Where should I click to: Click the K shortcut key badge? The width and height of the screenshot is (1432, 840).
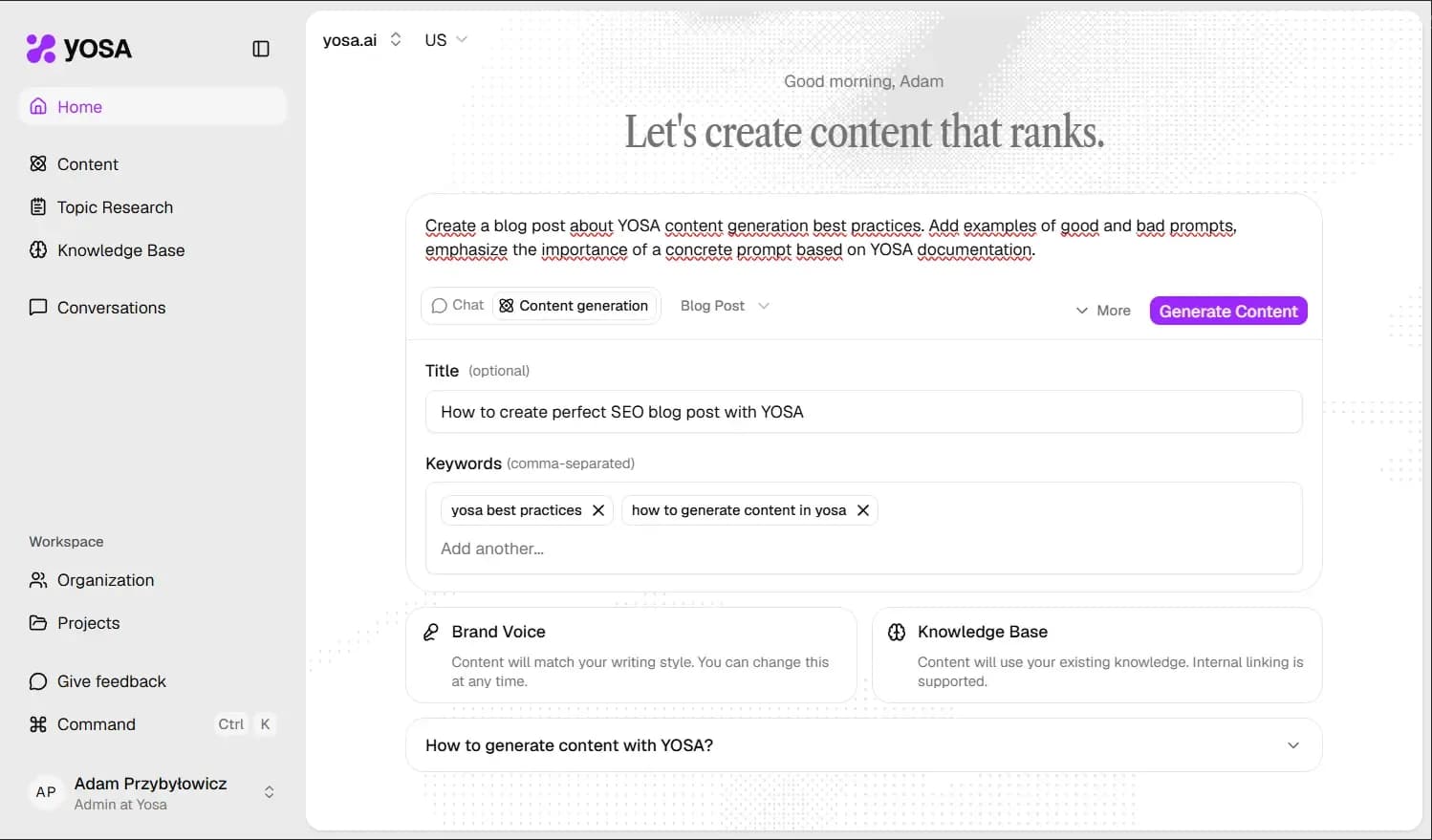pyautogui.click(x=265, y=724)
